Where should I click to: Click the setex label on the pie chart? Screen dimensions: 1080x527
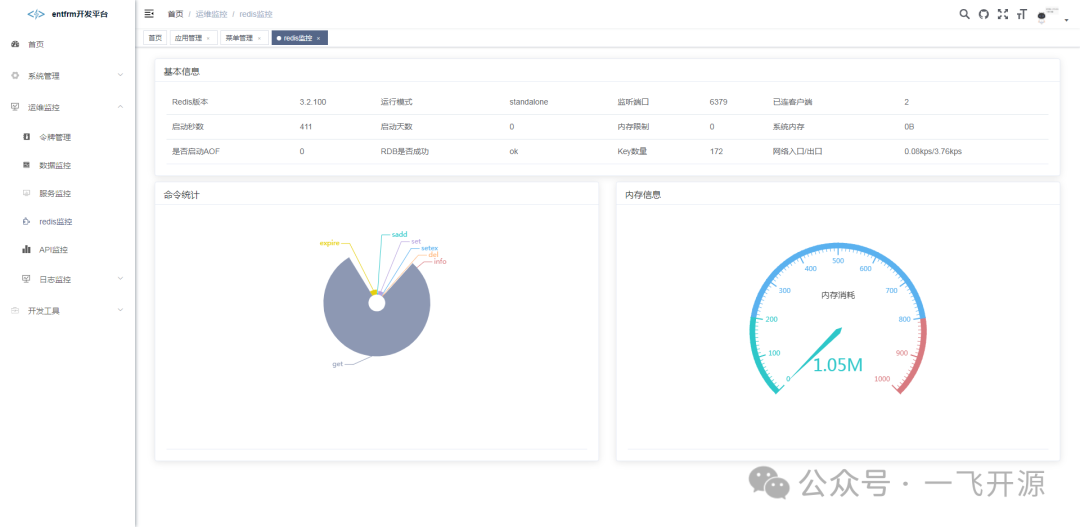pyautogui.click(x=430, y=248)
